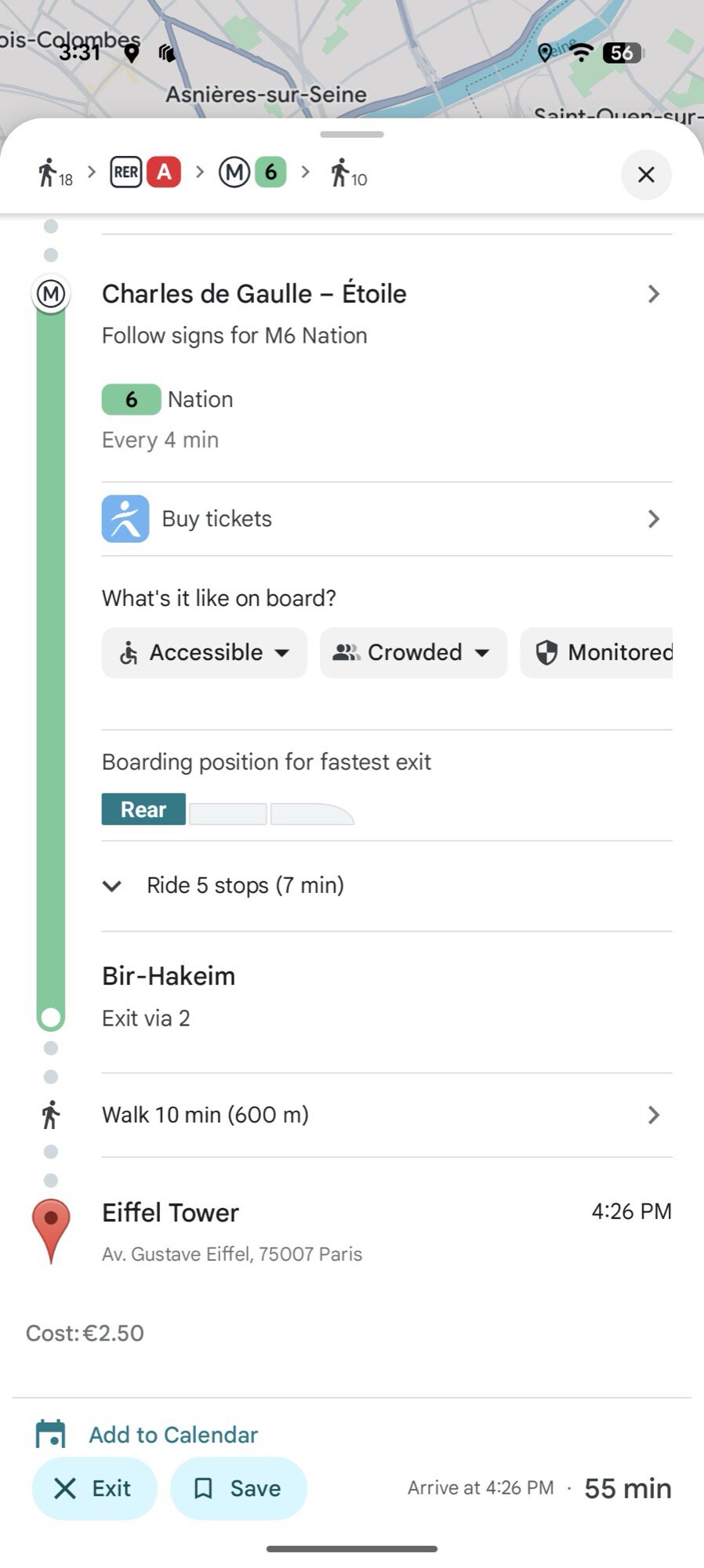Tap the Rear boarding position segment

point(143,809)
